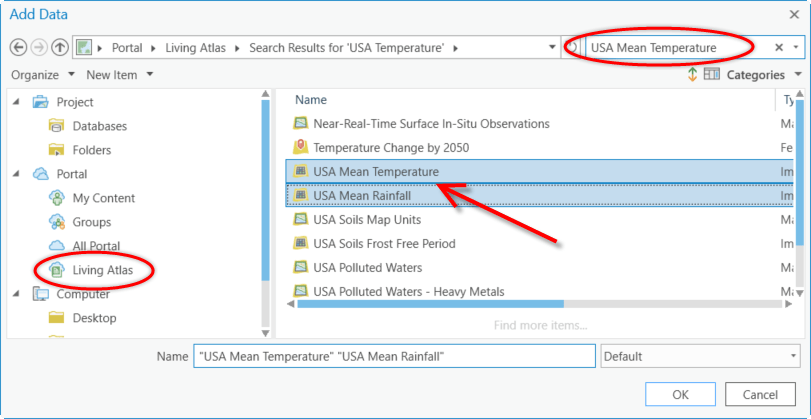811x419 pixels.
Task: Click the My Content icon
Action: 56,198
